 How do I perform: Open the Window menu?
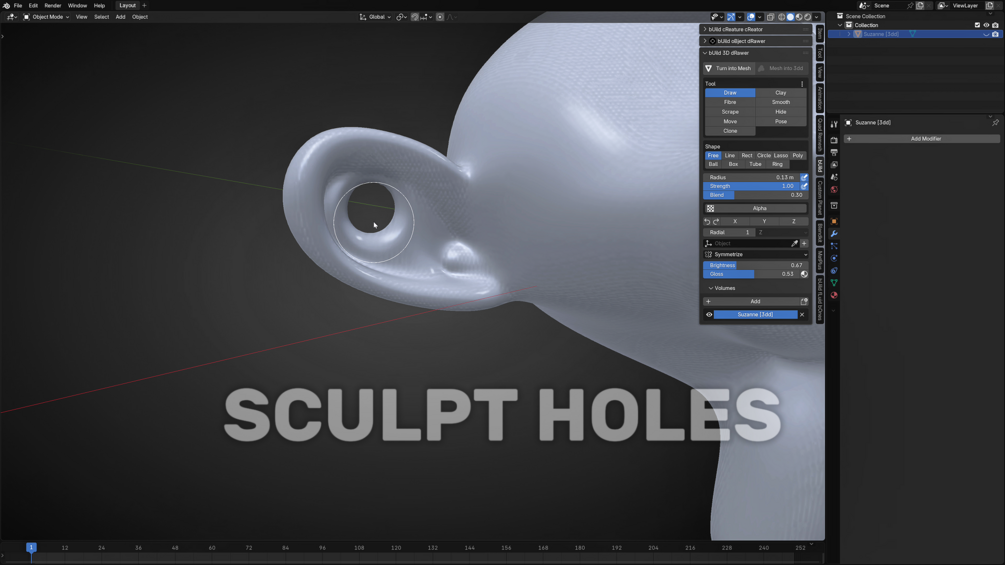(x=78, y=5)
